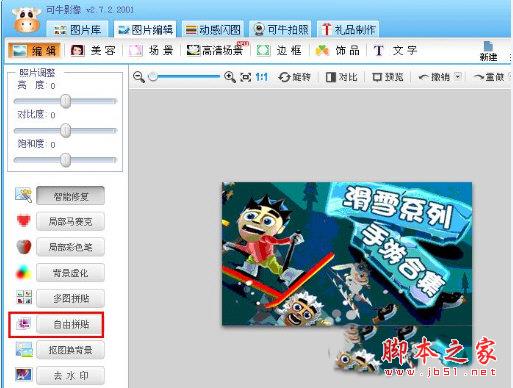This screenshot has height=388, width=513.
Task: Adjust the 亮度 brightness slider
Action: click(66, 101)
